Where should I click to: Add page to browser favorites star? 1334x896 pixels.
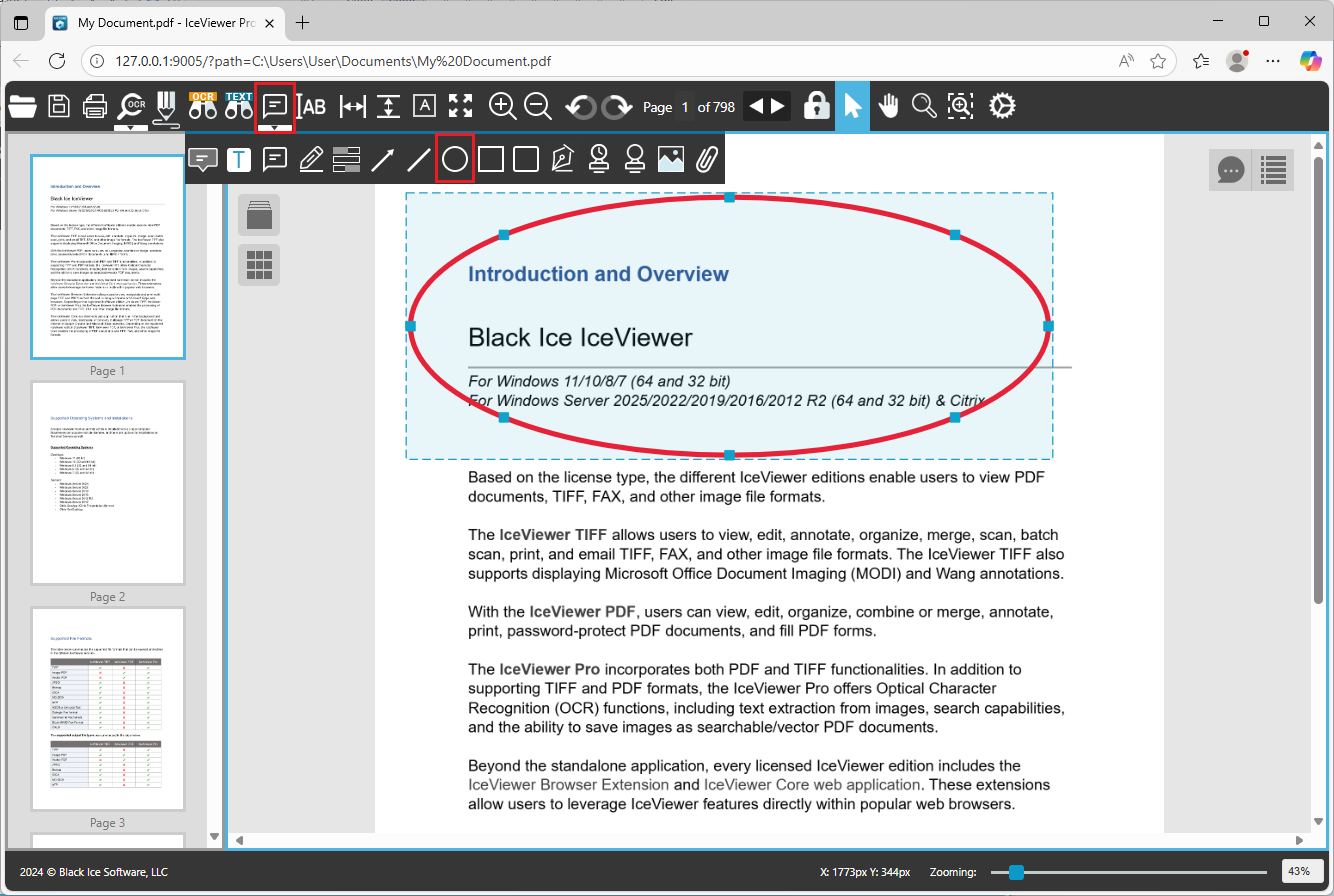click(1158, 61)
